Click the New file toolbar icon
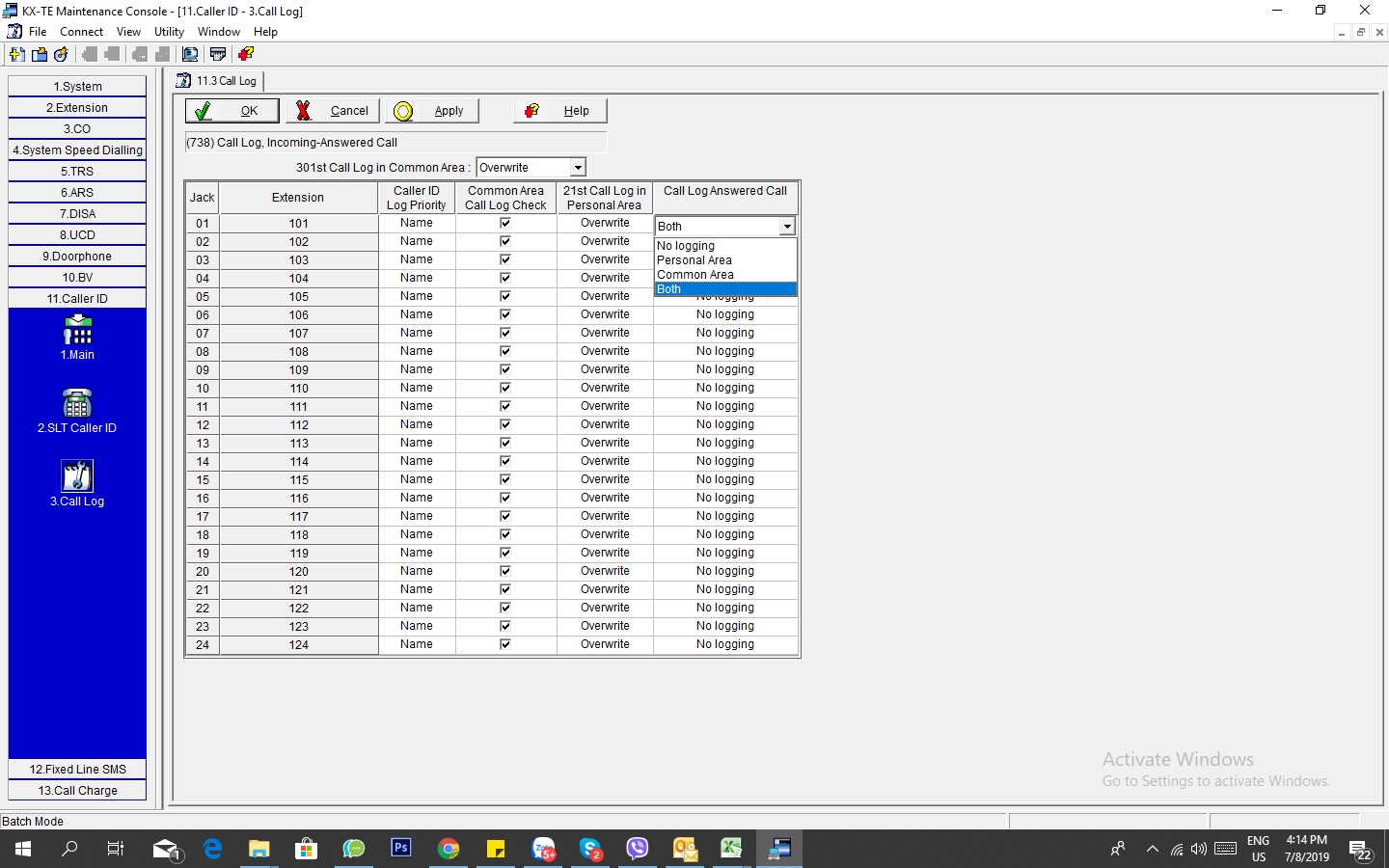The height and width of the screenshot is (868, 1389). coord(16,54)
